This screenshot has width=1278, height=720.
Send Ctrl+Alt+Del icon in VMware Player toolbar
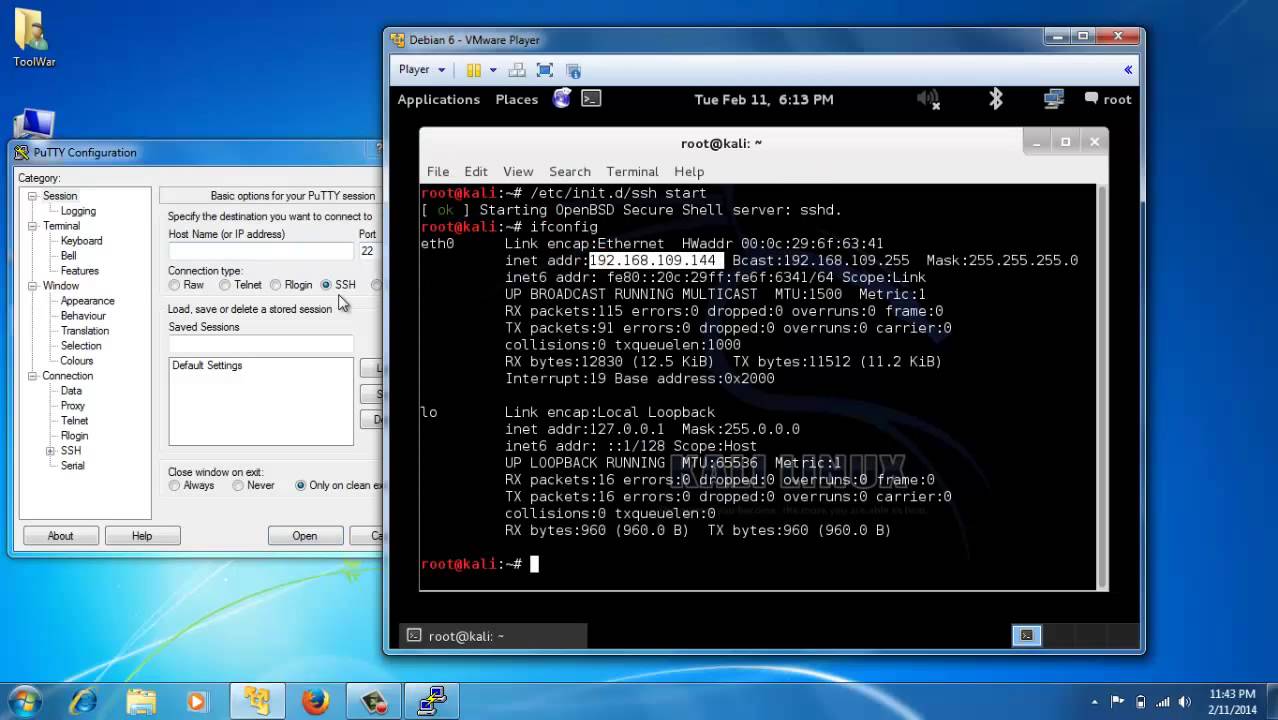pyautogui.click(x=517, y=70)
